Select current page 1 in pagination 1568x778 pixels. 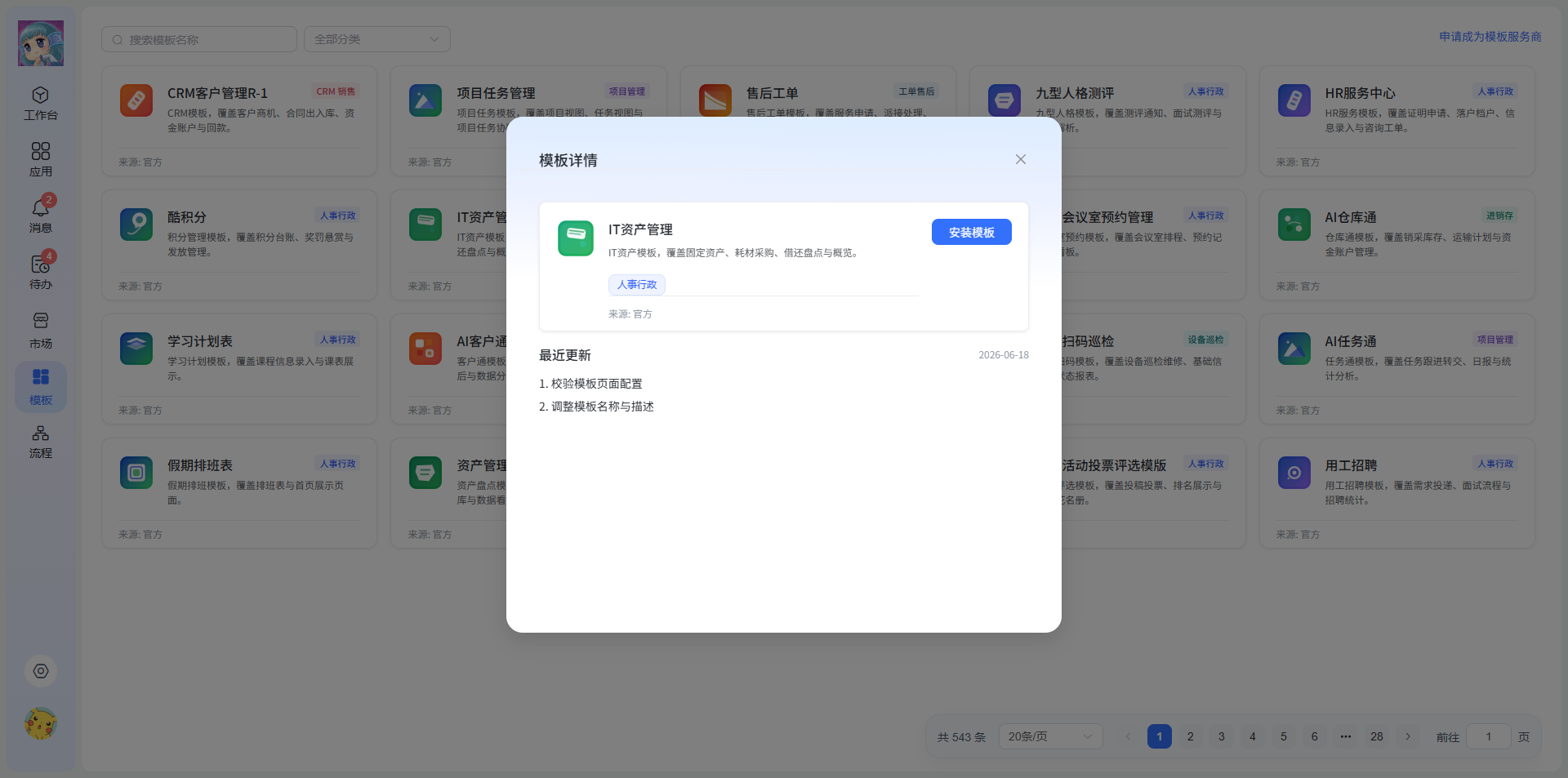1160,736
